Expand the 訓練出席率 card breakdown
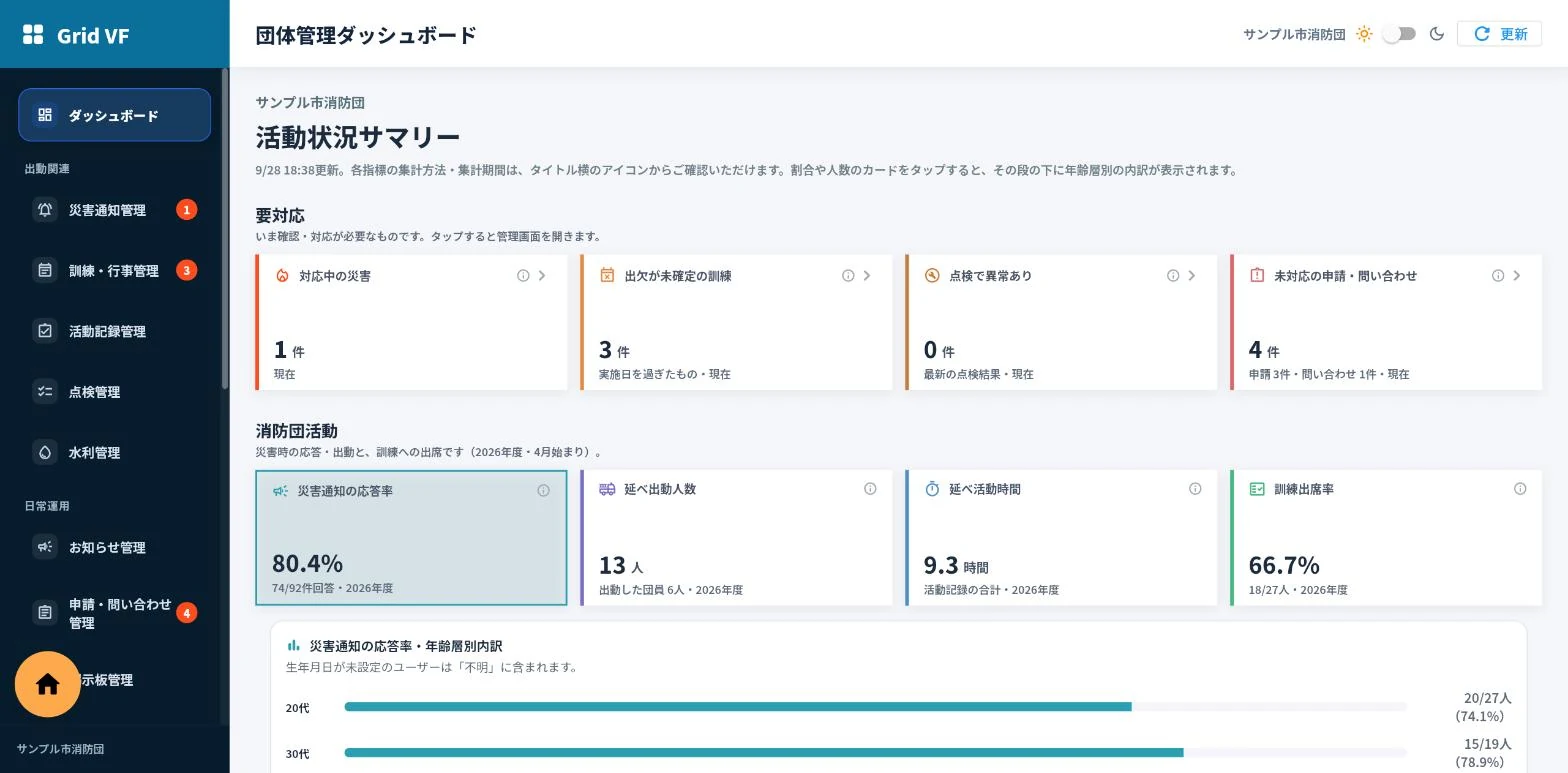 1386,538
